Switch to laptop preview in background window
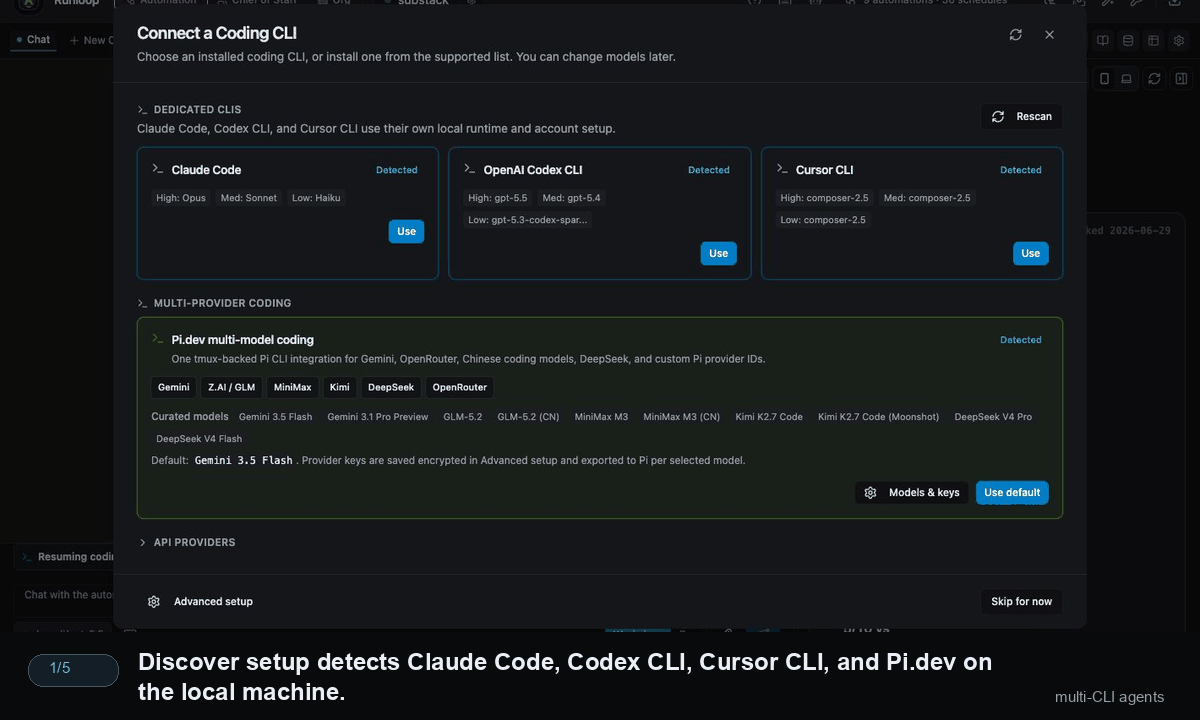Viewport: 1200px width, 720px height. (x=1126, y=79)
